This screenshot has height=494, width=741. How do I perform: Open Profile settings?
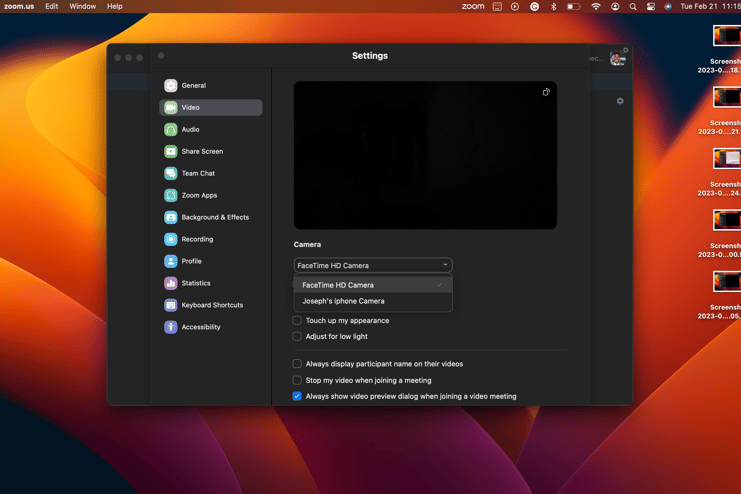coord(211,261)
